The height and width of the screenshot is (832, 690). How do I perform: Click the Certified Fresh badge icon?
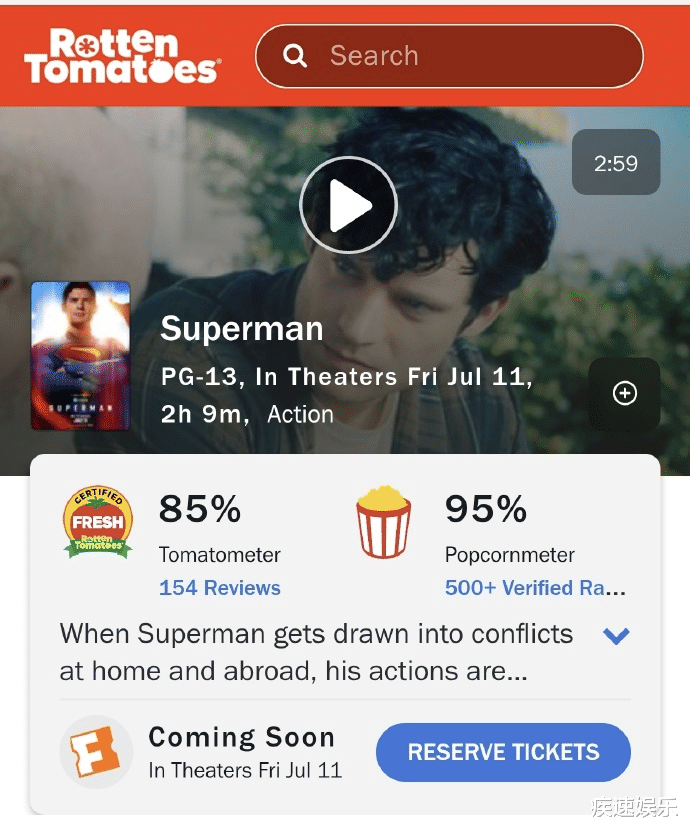(x=97, y=521)
